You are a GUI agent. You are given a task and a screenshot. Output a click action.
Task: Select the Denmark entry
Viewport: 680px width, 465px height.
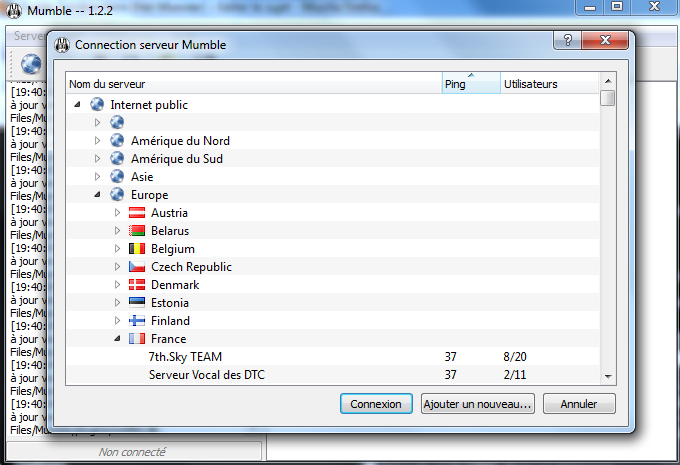pyautogui.click(x=333, y=285)
